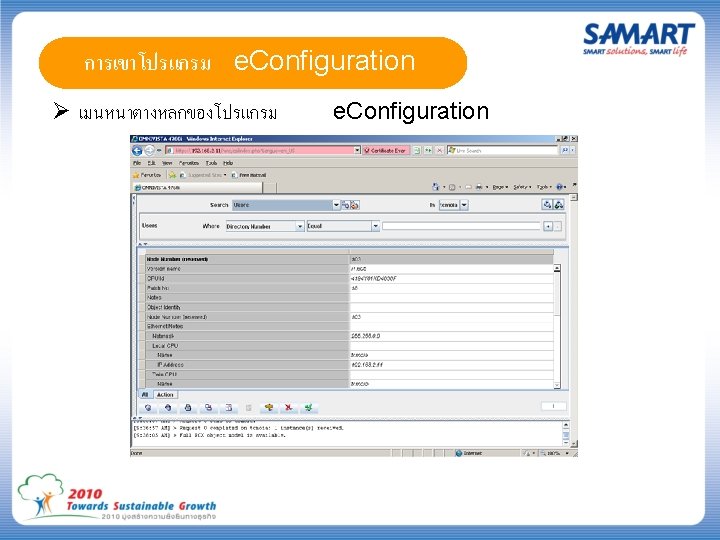The image size is (720, 540).
Task: Click the red X delete icon in action toolbar
Action: (x=288, y=407)
